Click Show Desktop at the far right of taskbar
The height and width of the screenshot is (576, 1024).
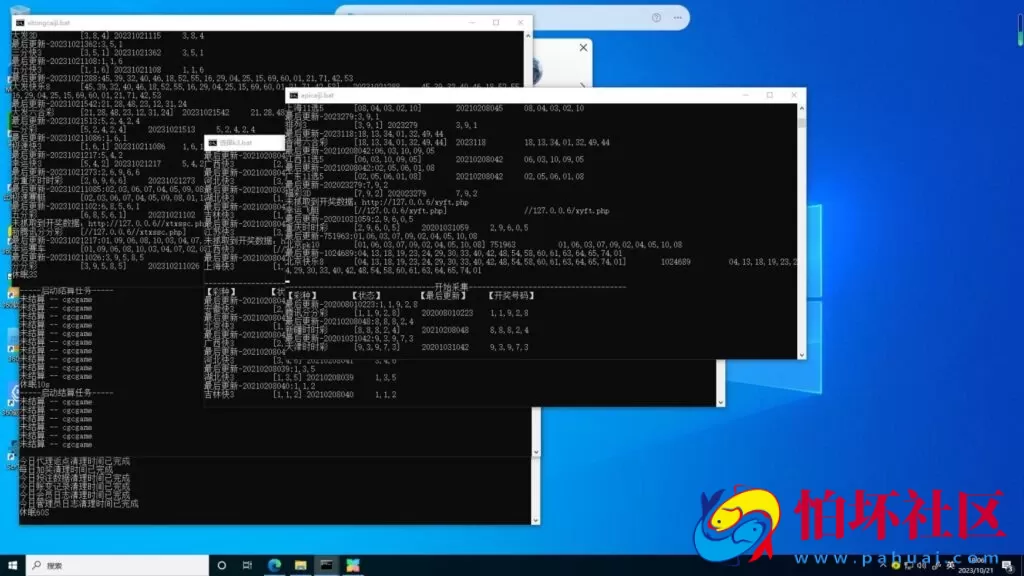coord(1022,563)
